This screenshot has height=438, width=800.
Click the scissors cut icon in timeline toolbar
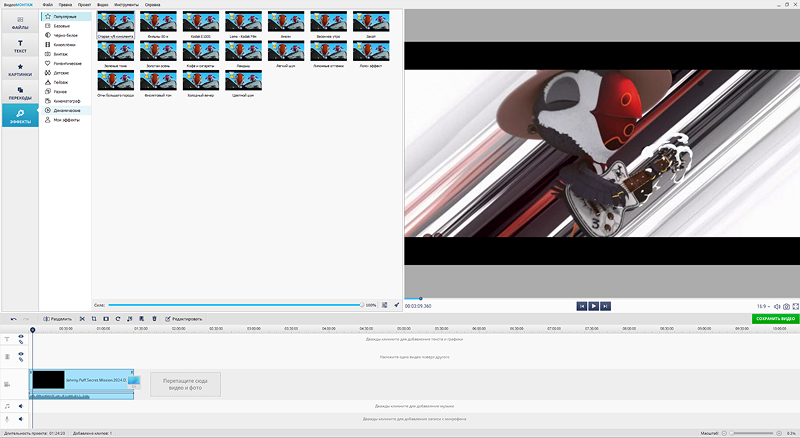[82, 319]
